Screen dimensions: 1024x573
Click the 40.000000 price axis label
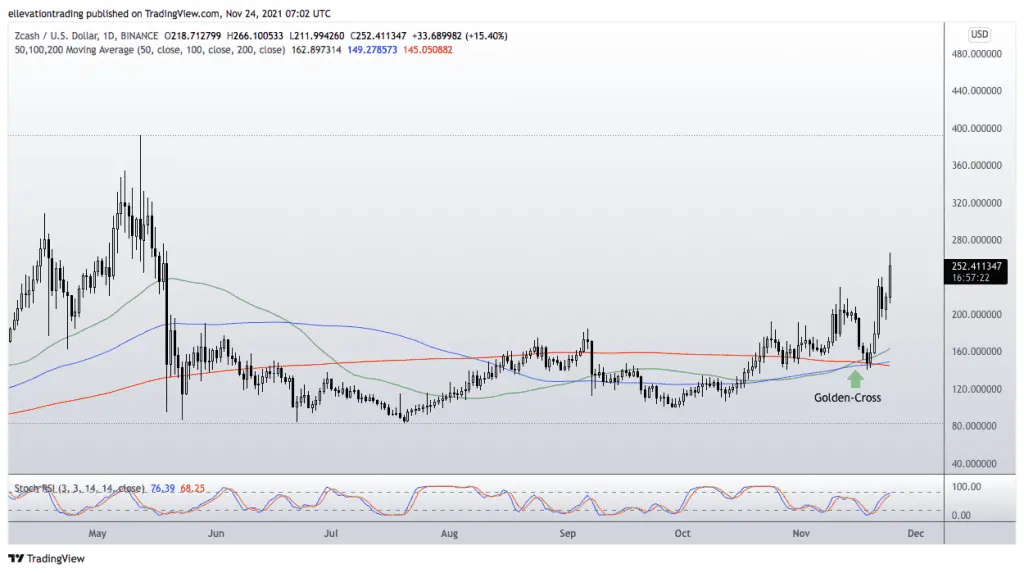coord(976,463)
